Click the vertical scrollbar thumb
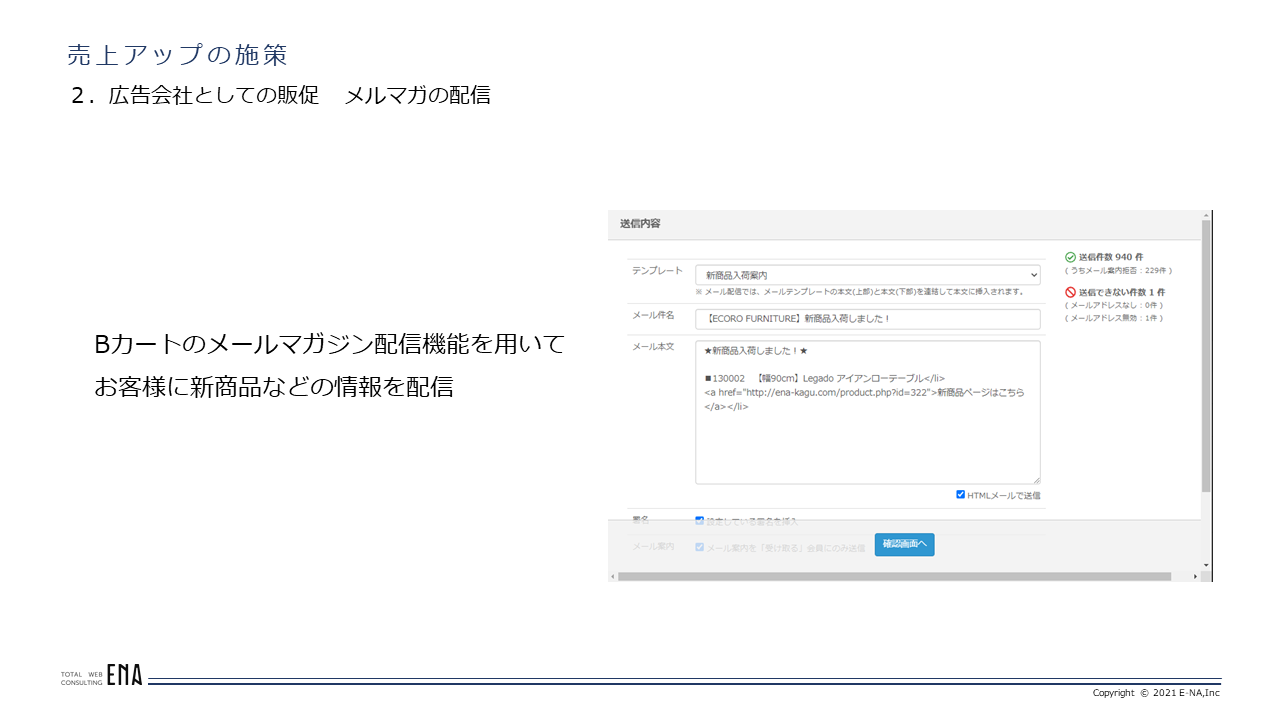Screen dimensions: 1280x720 (x=1207, y=355)
